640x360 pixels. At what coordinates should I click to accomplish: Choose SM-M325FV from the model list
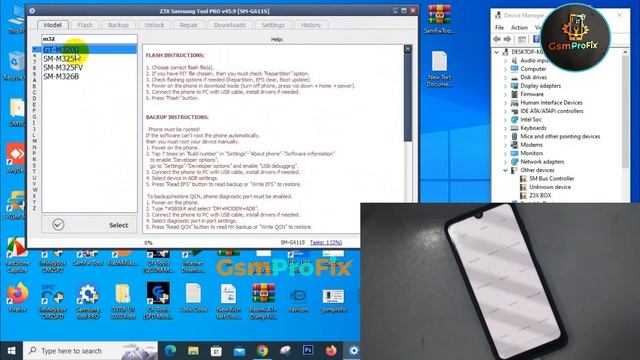[89, 67]
